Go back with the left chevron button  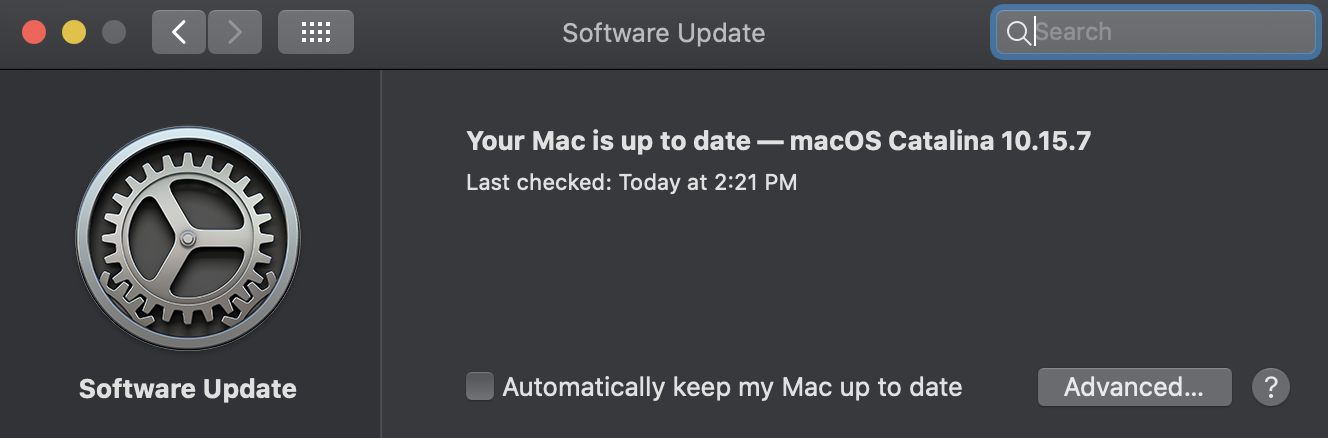(179, 32)
